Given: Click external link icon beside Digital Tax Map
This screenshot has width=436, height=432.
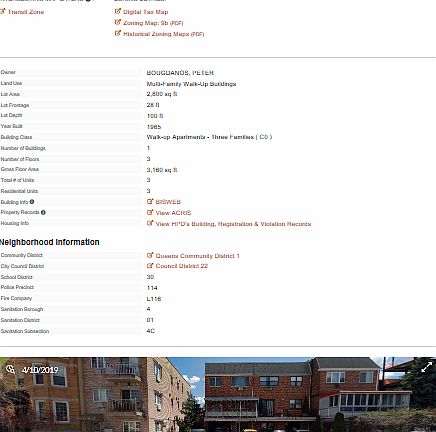Looking at the screenshot, I should point(118,11).
